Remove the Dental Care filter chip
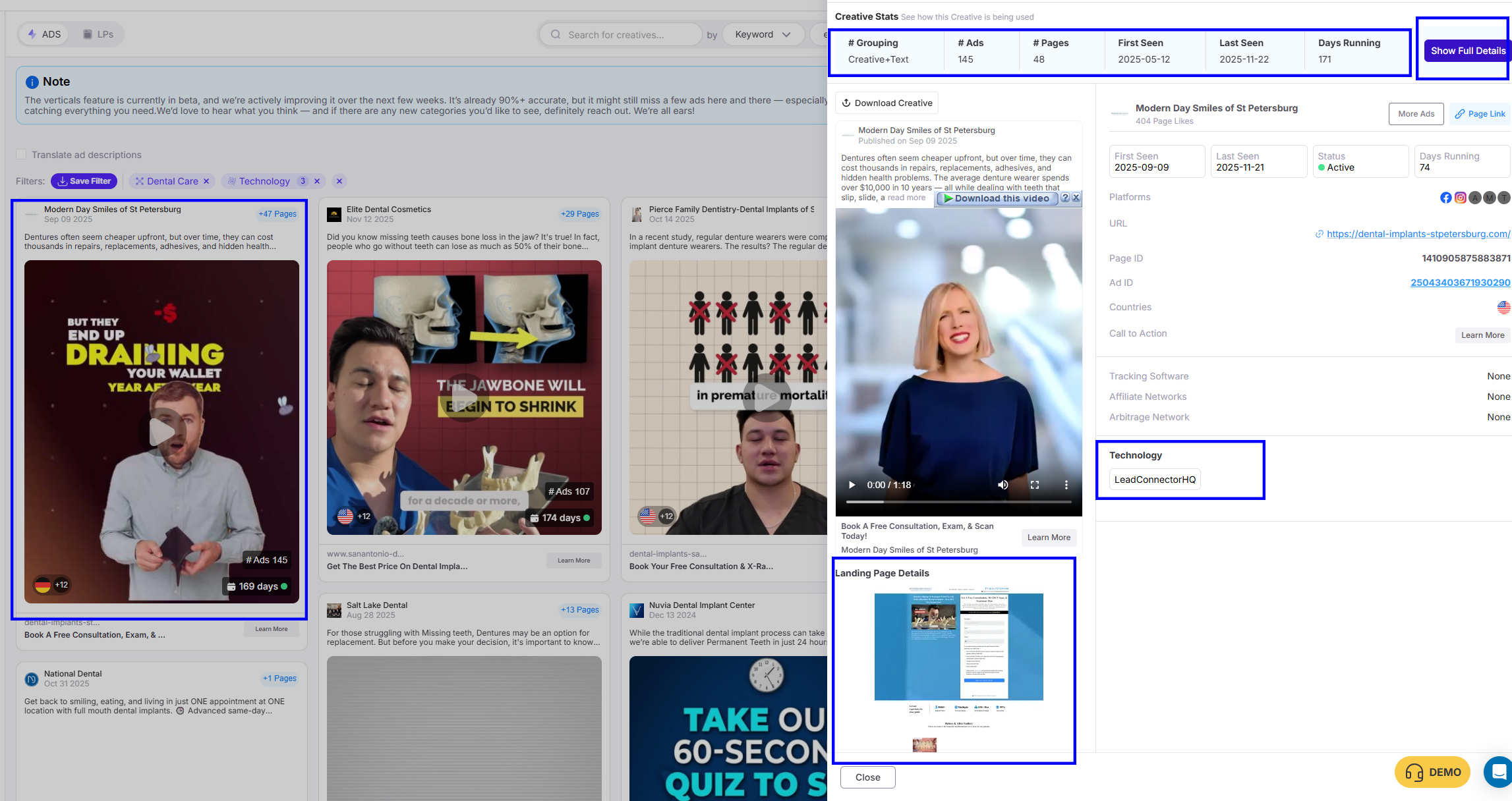The height and width of the screenshot is (801, 1512). click(x=206, y=181)
